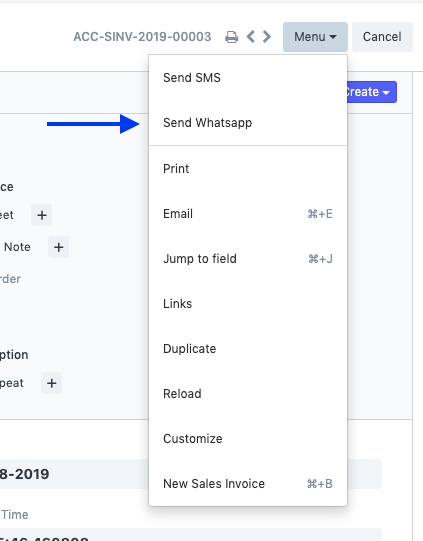The height and width of the screenshot is (541, 423).
Task: Select Print in the dropdown menu
Action: 248,169
